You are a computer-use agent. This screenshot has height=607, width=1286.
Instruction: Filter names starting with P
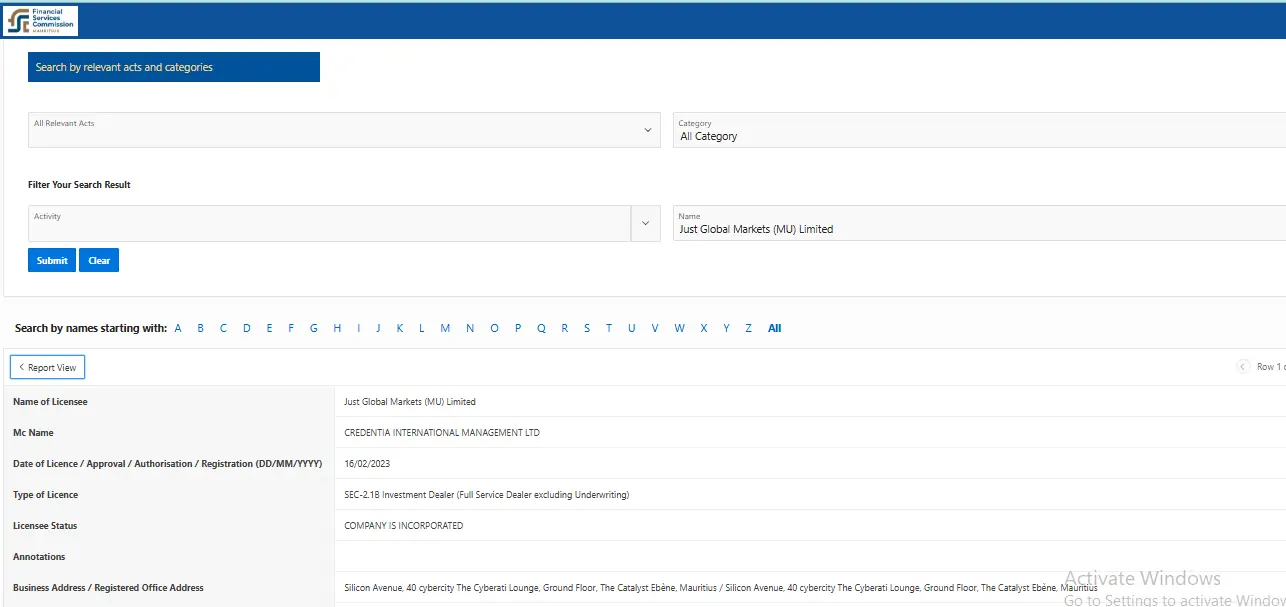518,328
